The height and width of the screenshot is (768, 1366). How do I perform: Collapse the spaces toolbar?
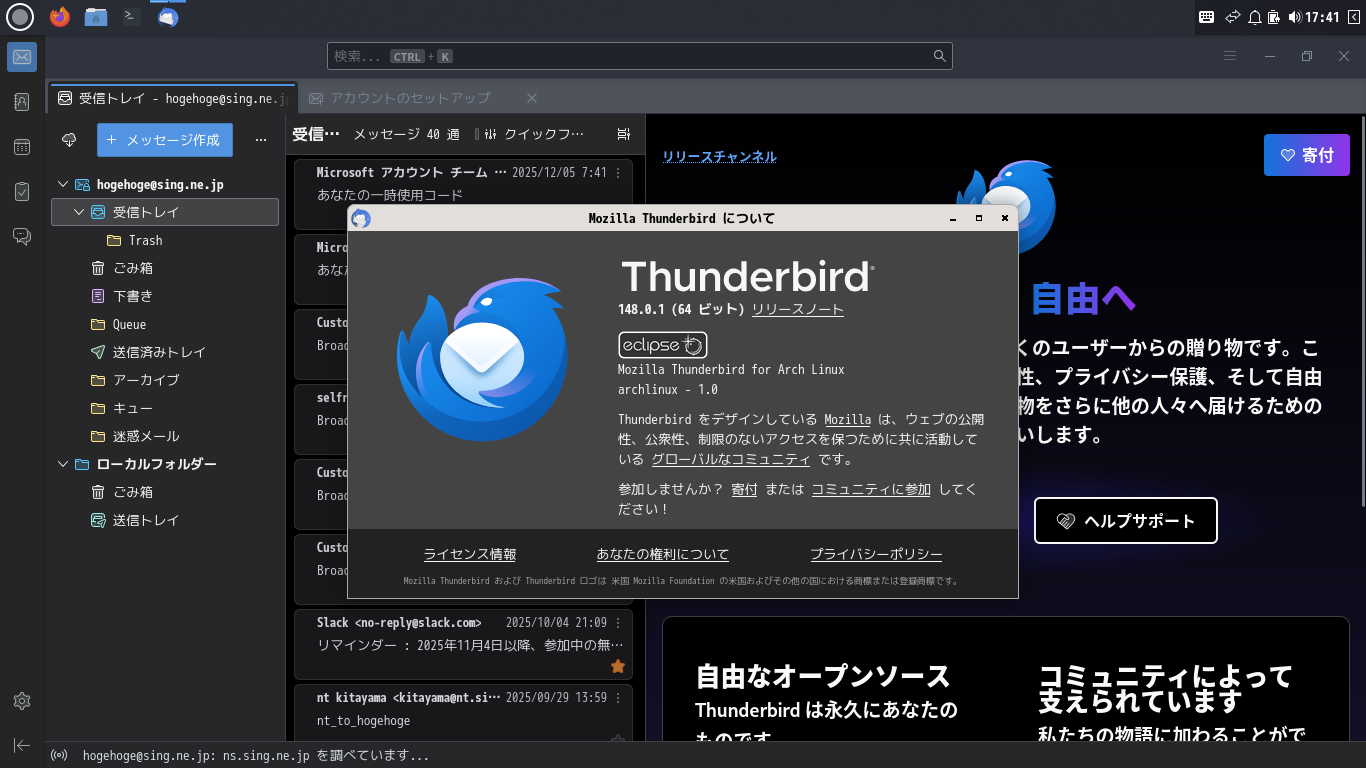(x=22, y=745)
